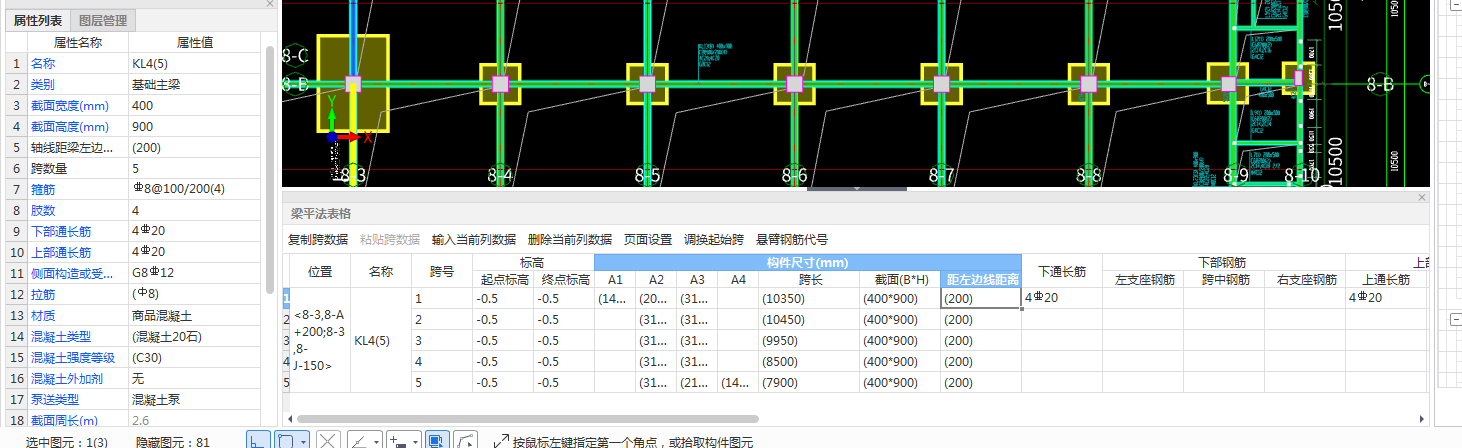The width and height of the screenshot is (1462, 448).
Task: Select the 箍筋 property value
Action: (194, 189)
